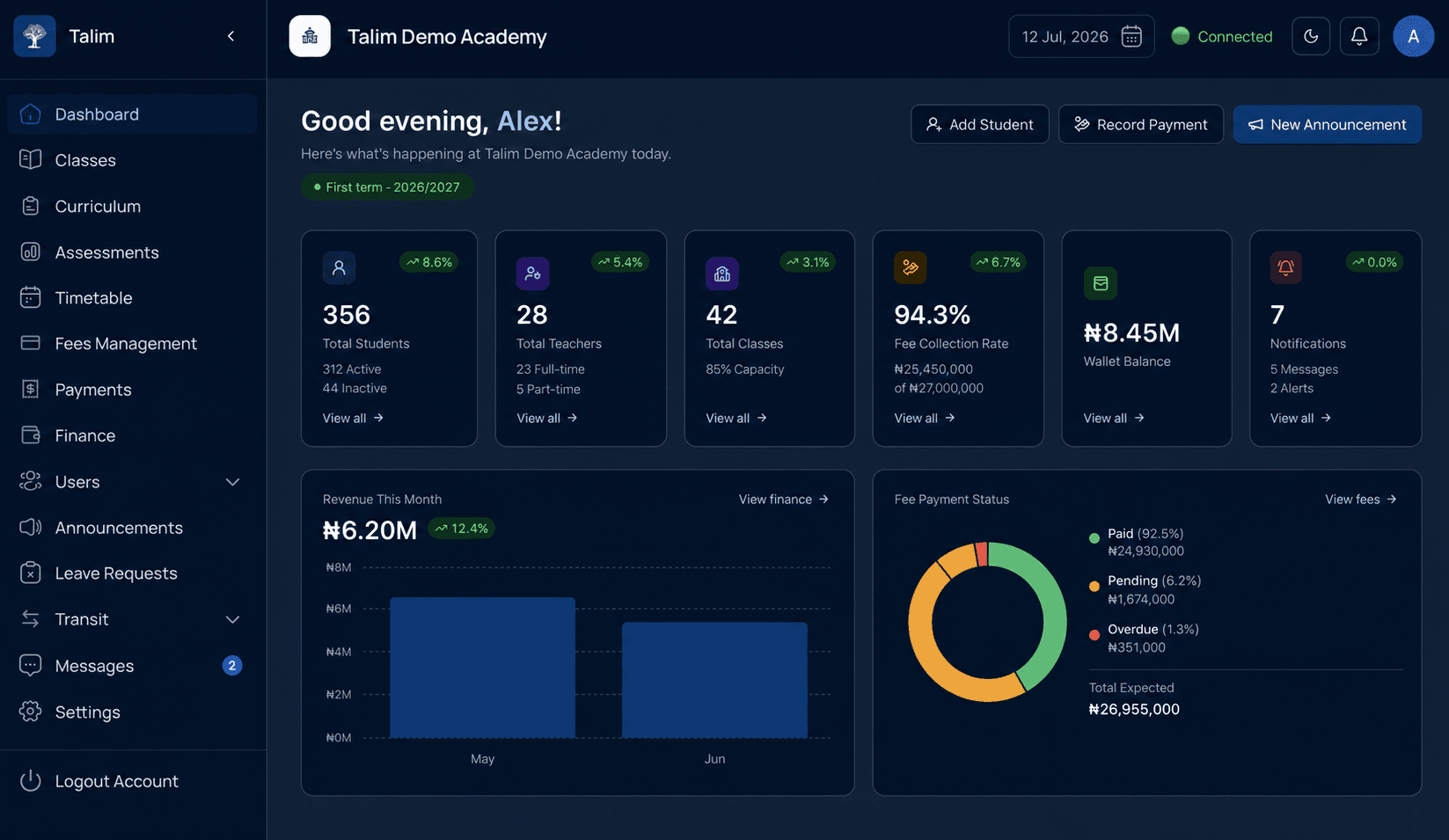Expand the Users submenu chevron
Image resolution: width=1449 pixels, height=840 pixels.
pyautogui.click(x=232, y=482)
